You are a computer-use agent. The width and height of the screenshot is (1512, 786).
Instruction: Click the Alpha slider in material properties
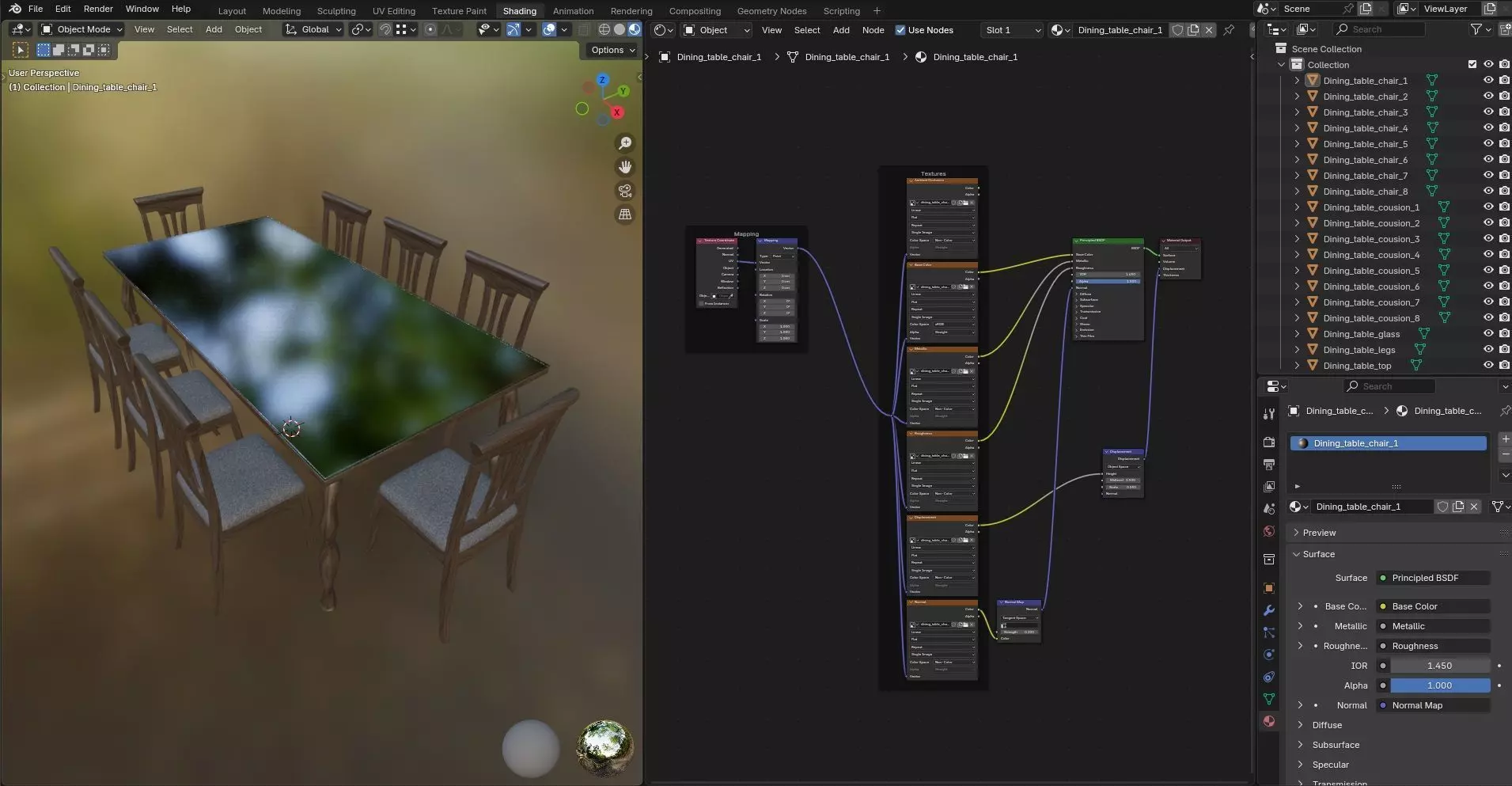[1440, 685]
